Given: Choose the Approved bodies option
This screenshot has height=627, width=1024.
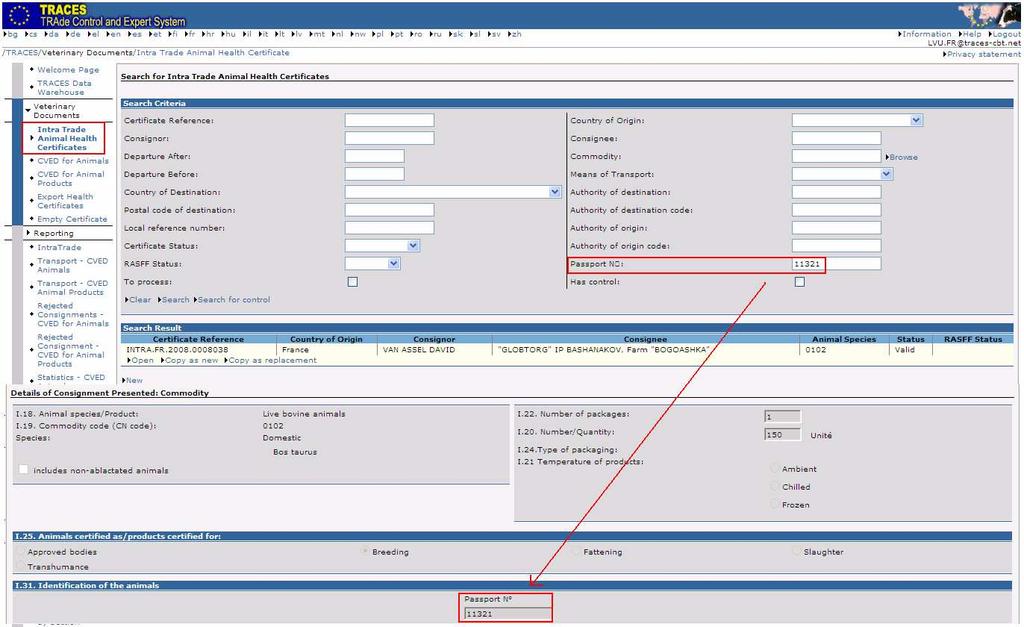Looking at the screenshot, I should pos(20,552).
